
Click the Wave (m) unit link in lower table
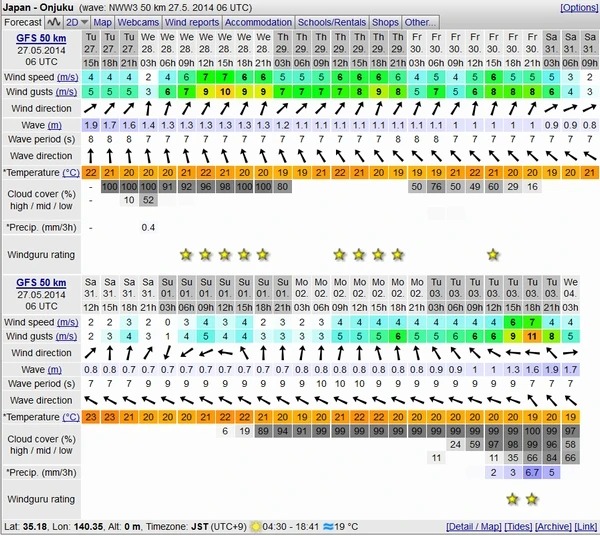point(55,370)
